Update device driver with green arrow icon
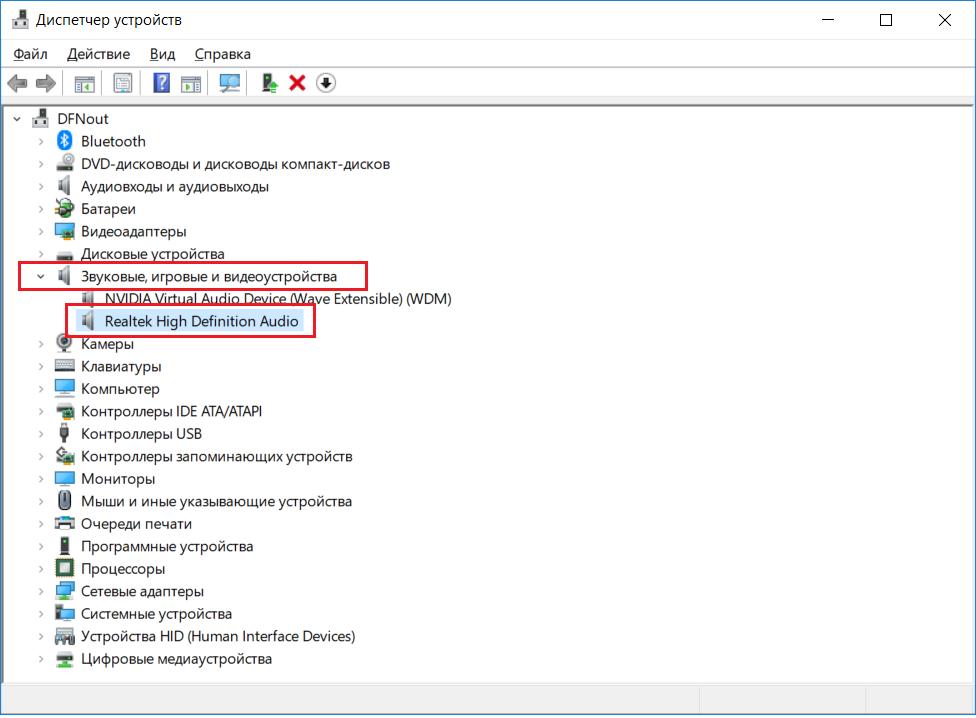Image resolution: width=976 pixels, height=718 pixels. [269, 83]
